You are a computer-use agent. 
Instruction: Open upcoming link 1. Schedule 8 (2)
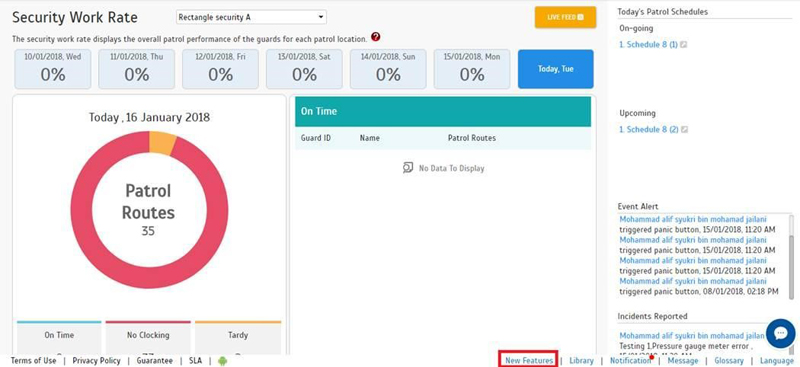click(649, 130)
